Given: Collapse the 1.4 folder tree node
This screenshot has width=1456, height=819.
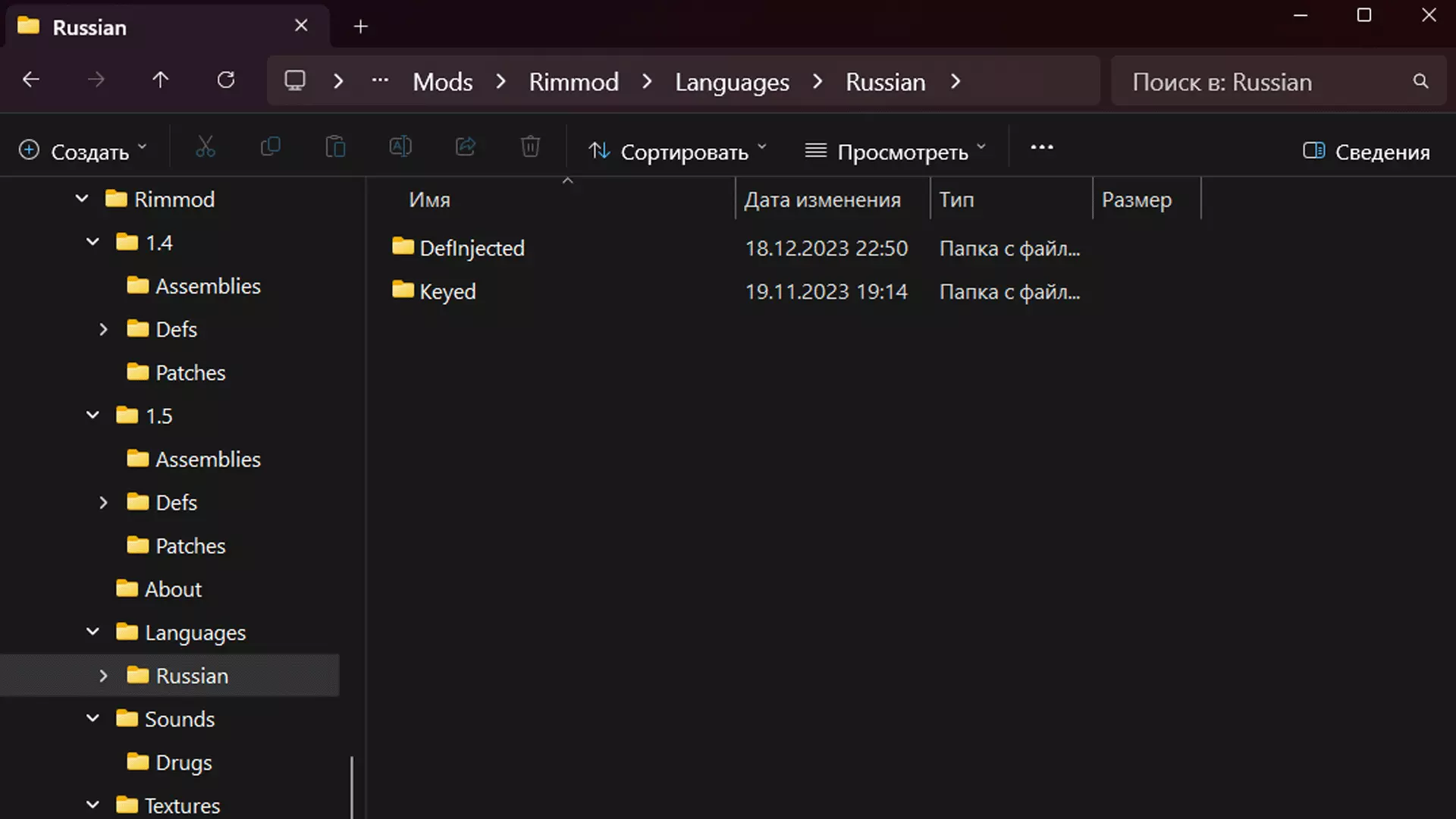Looking at the screenshot, I should [x=93, y=243].
